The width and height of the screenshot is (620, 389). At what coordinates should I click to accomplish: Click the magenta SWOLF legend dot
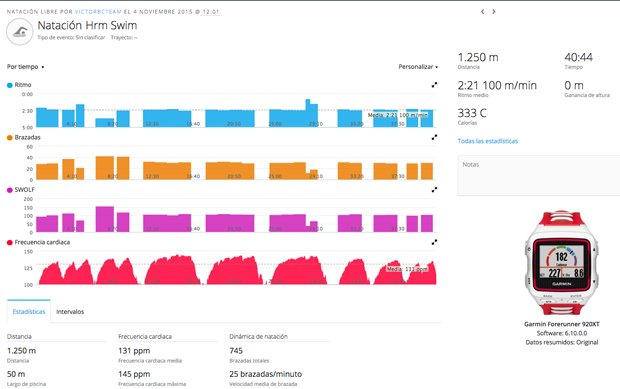pos(10,190)
